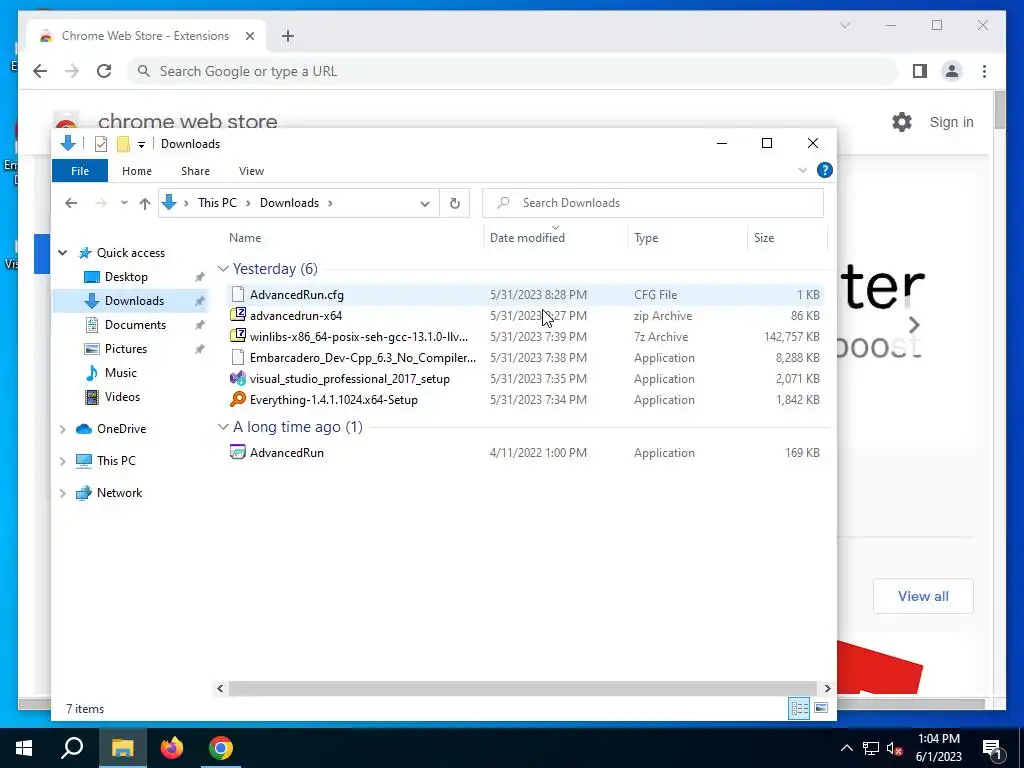Open Music in the navigation pane
This screenshot has height=768, width=1024.
coord(121,373)
